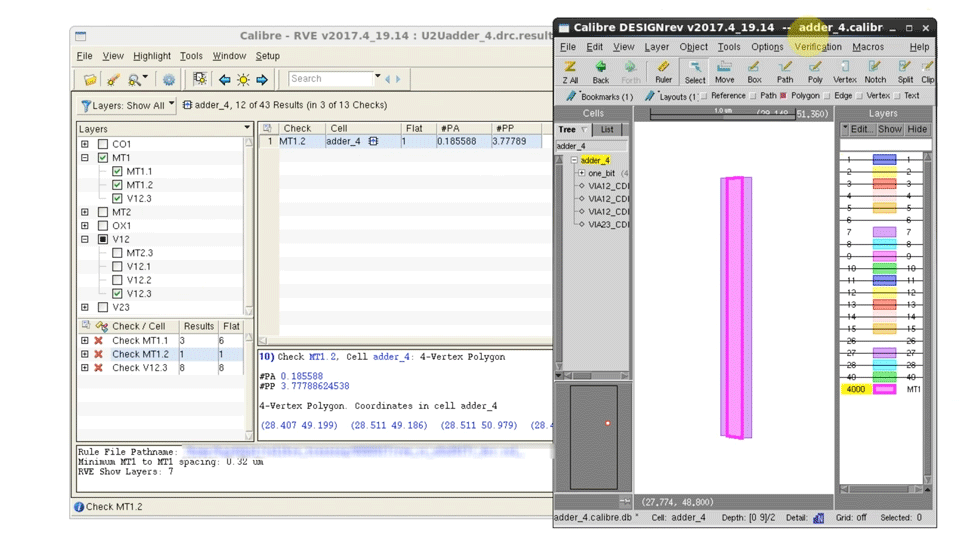Image resolution: width=960 pixels, height=540 pixels.
Task: Select the MT1 4000 magenta swatch
Action: tap(884, 389)
